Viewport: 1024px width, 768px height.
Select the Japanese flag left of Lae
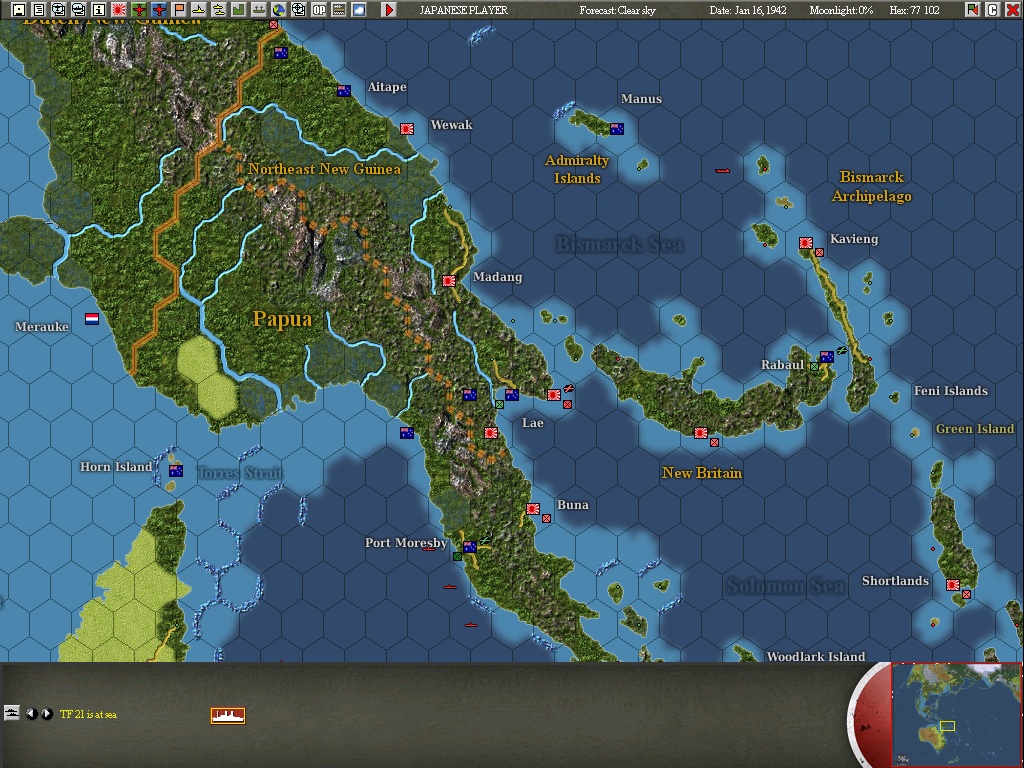554,394
